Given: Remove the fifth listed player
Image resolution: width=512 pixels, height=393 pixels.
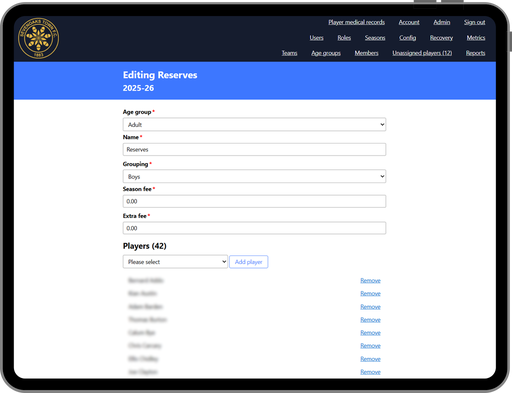Looking at the screenshot, I should coord(370,333).
